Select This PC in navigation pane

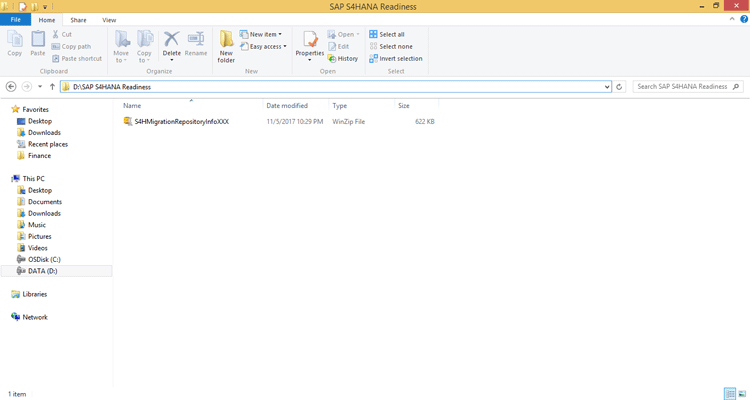click(28, 178)
